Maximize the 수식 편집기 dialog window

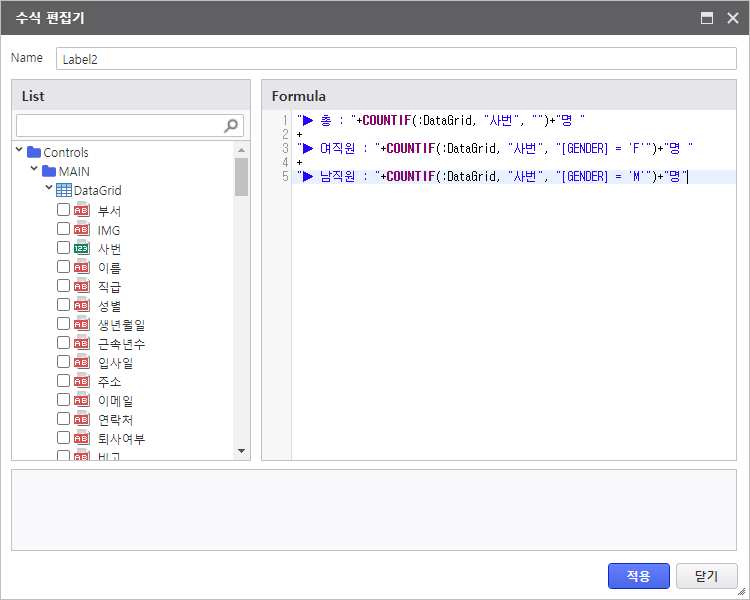pyautogui.click(x=707, y=18)
